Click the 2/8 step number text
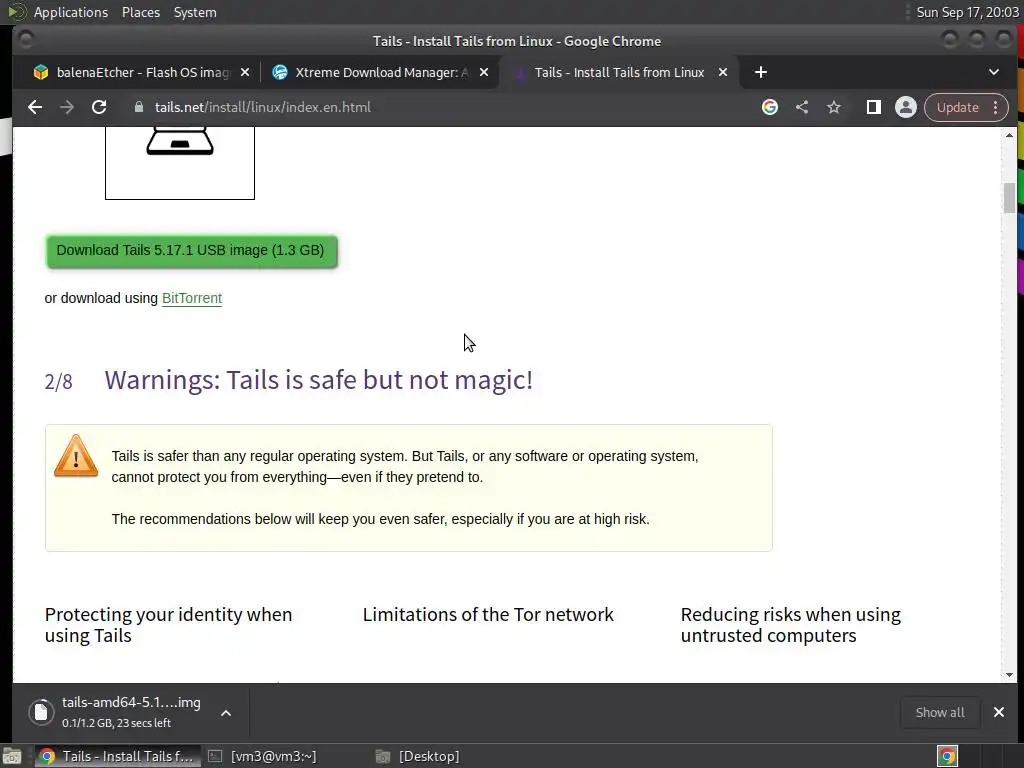 pos(58,381)
